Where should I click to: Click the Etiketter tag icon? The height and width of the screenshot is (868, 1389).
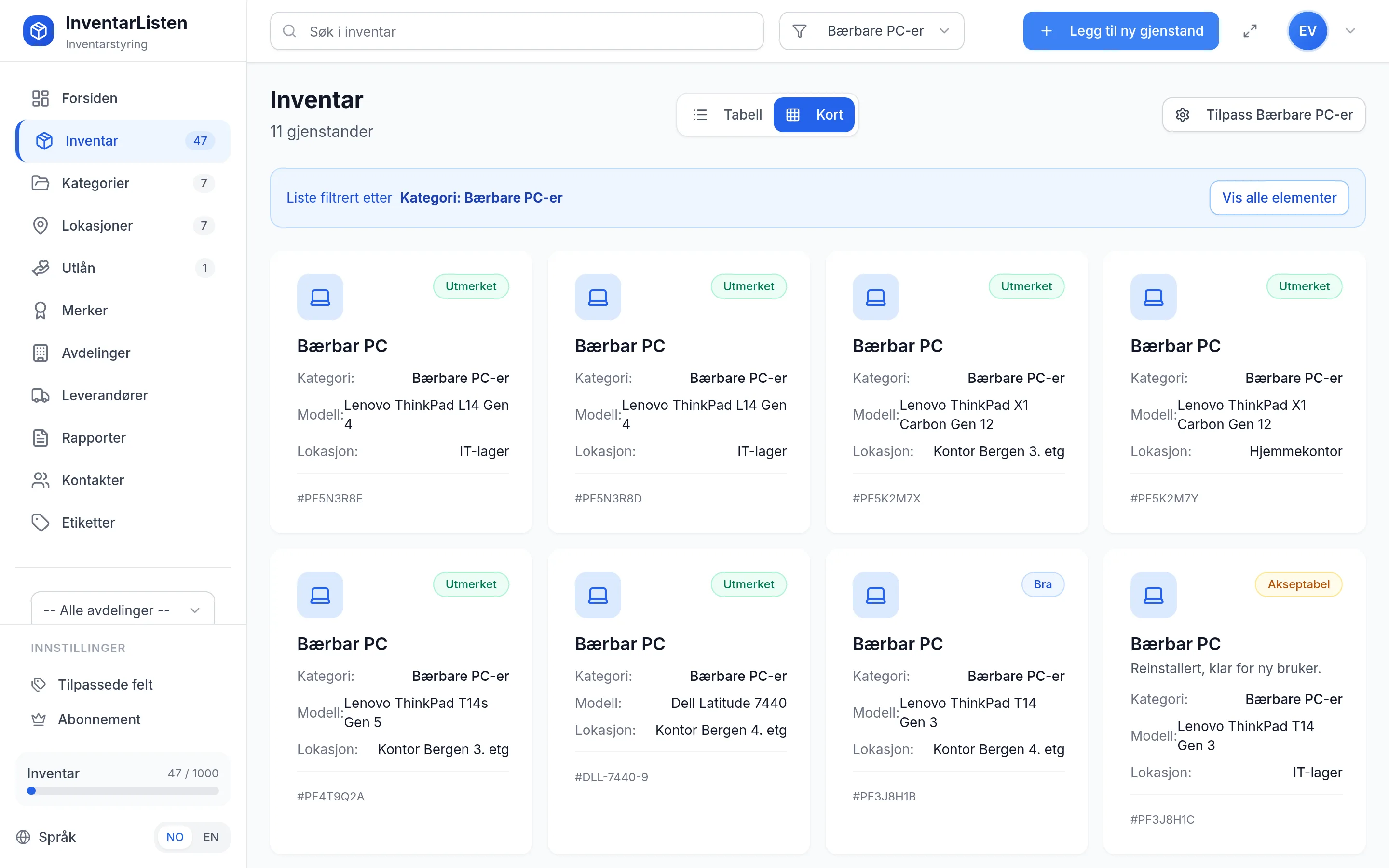tap(40, 523)
